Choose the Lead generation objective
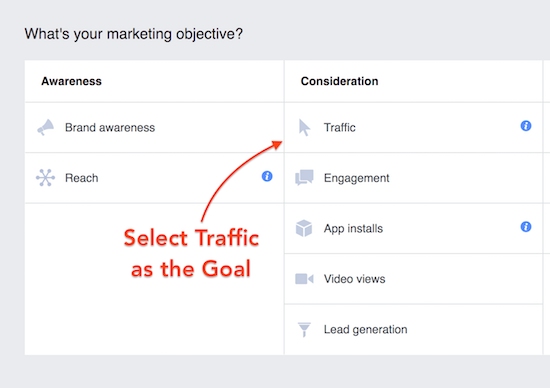Viewport: 550px width, 388px height. coord(413,330)
